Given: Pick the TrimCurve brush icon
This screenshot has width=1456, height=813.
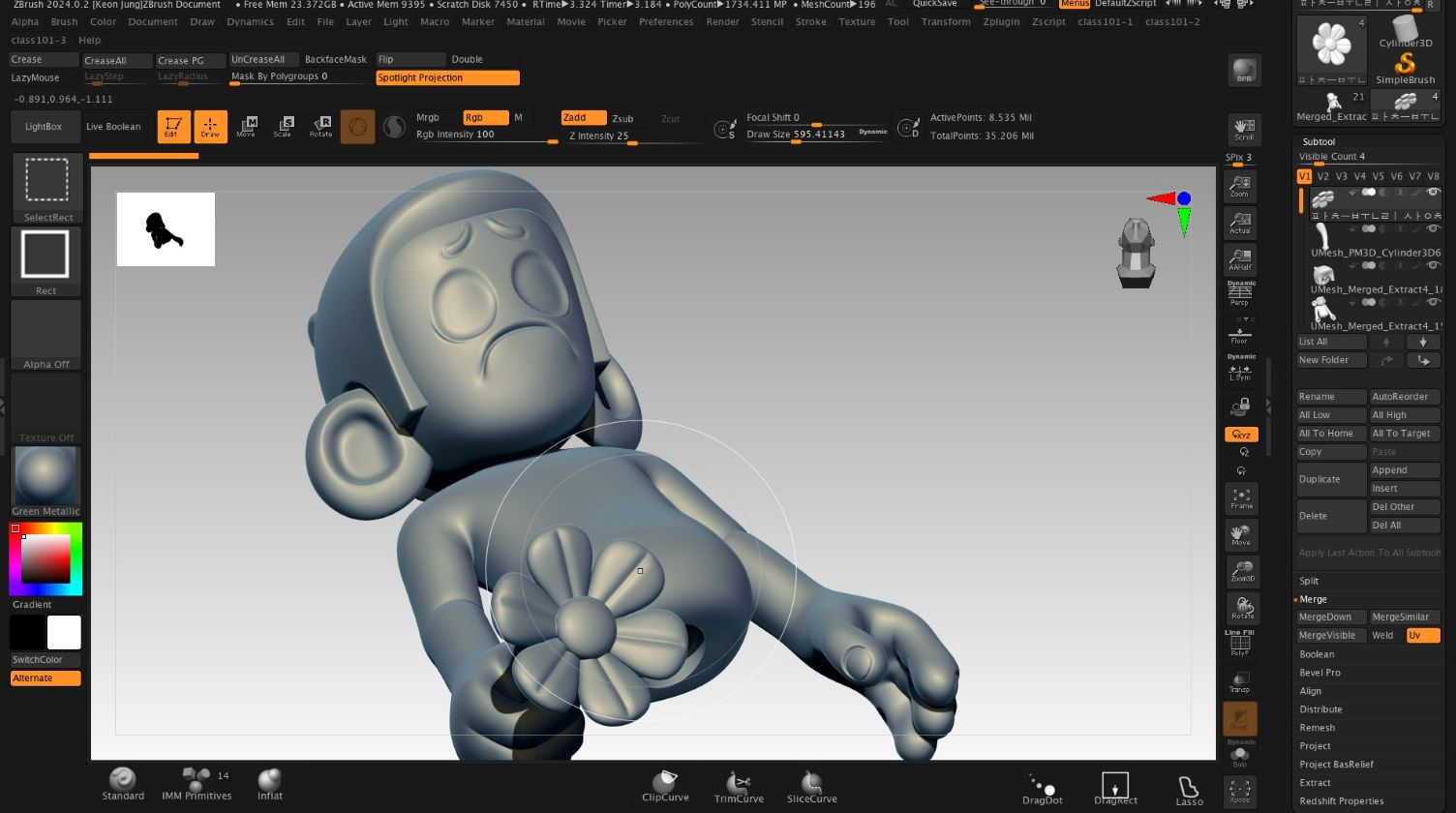Looking at the screenshot, I should coord(739,785).
